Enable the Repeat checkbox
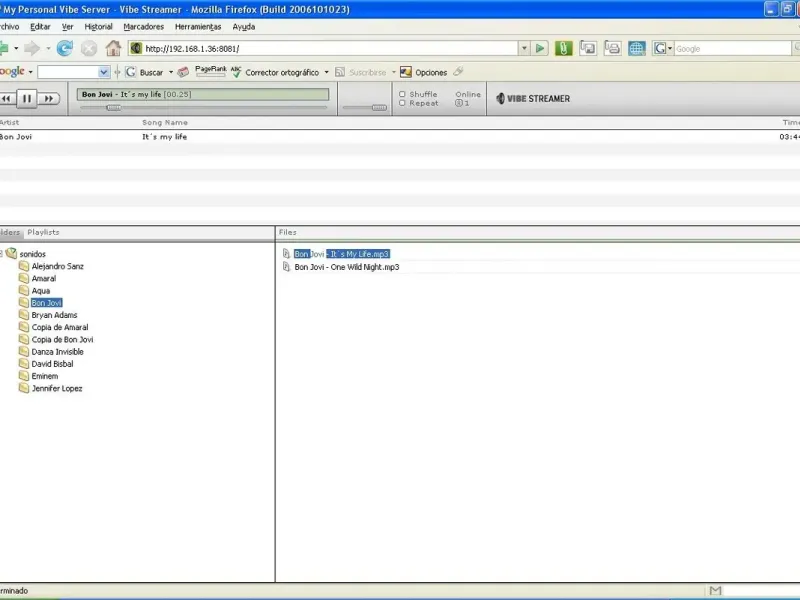This screenshot has height=600, width=800. coord(402,103)
